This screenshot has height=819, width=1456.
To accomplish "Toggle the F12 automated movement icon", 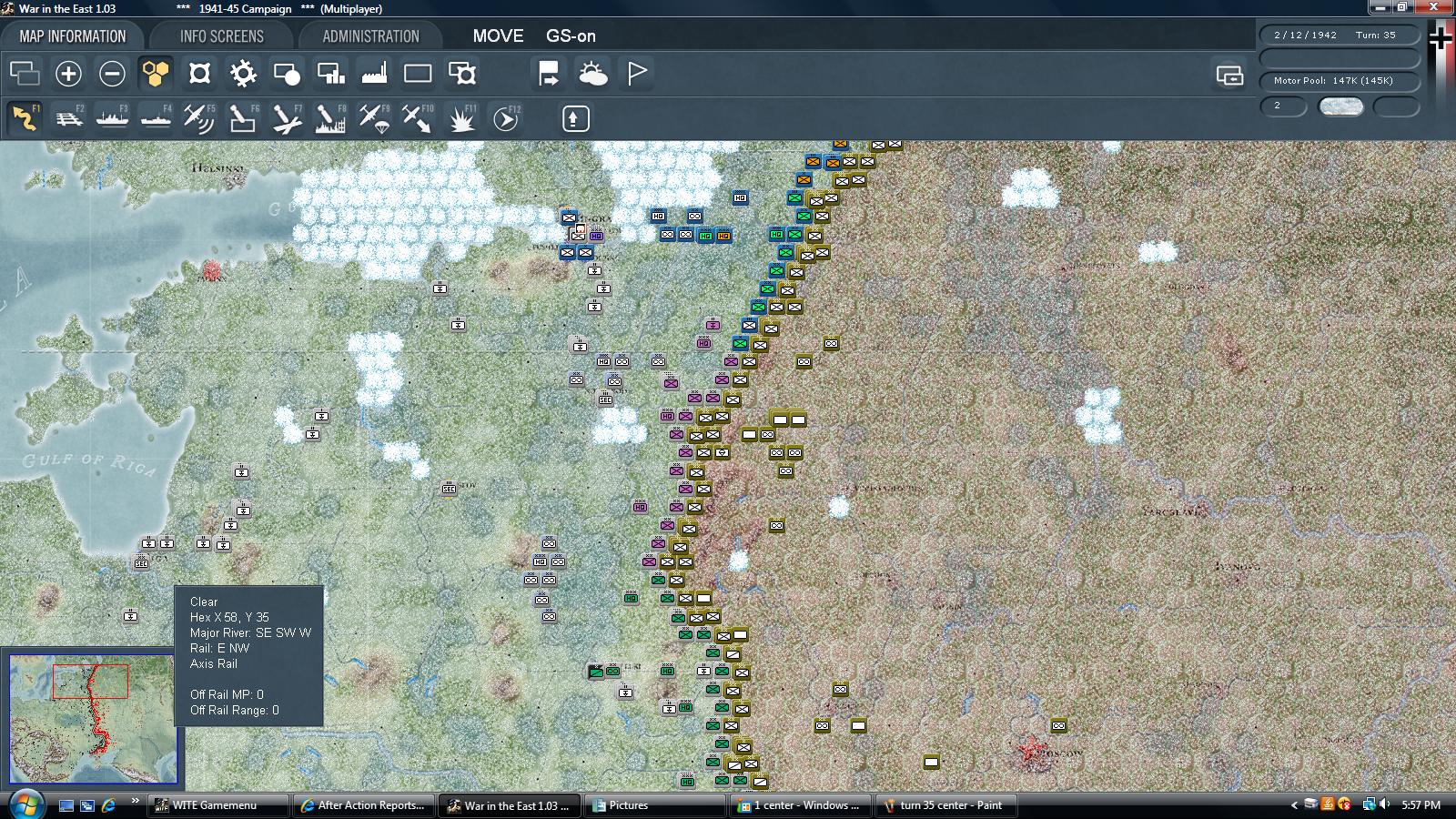I will click(506, 117).
